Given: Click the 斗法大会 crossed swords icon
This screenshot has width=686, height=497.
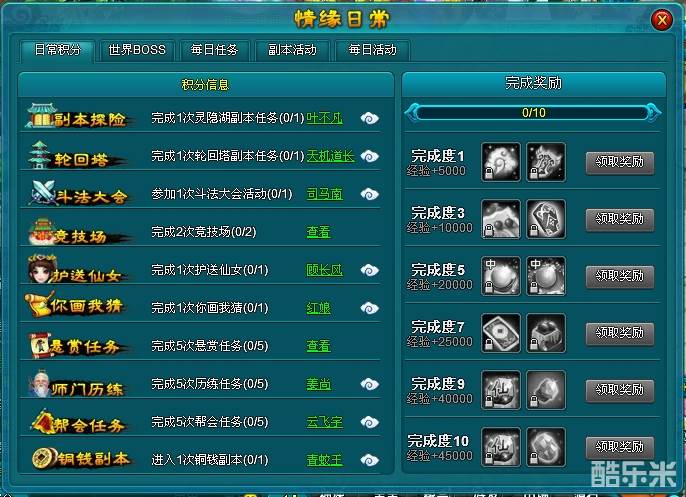Looking at the screenshot, I should [42, 192].
